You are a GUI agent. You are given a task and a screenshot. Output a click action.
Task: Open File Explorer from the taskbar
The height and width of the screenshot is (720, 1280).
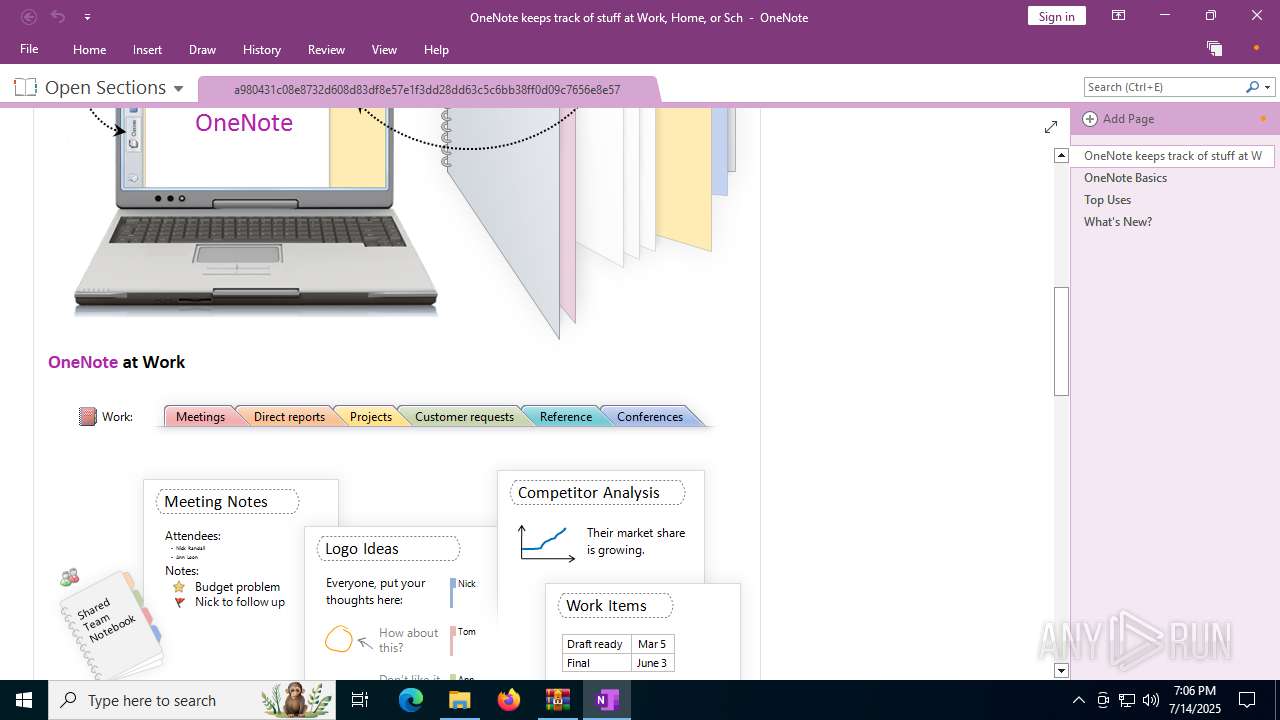459,700
